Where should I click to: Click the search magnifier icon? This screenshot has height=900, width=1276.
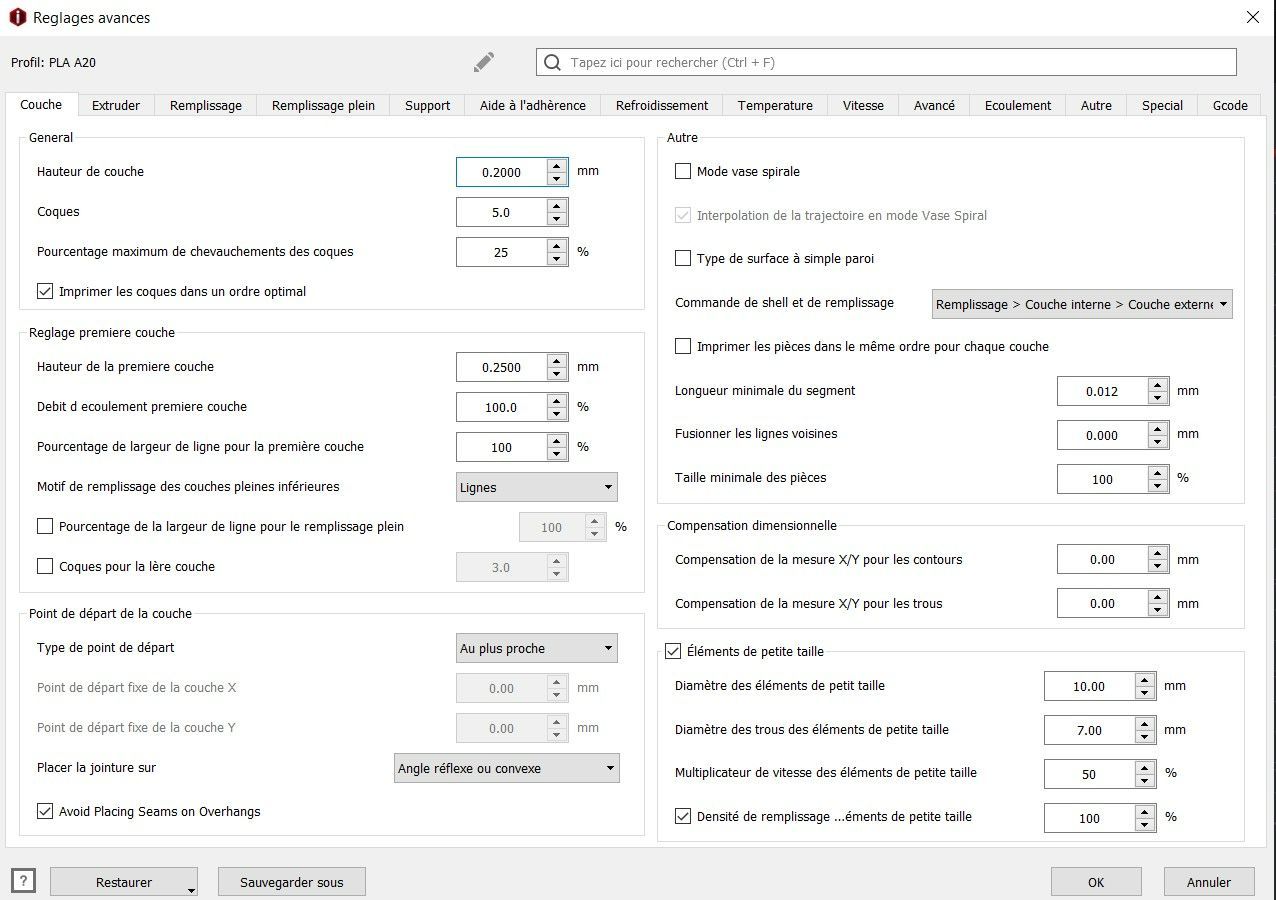click(x=552, y=62)
